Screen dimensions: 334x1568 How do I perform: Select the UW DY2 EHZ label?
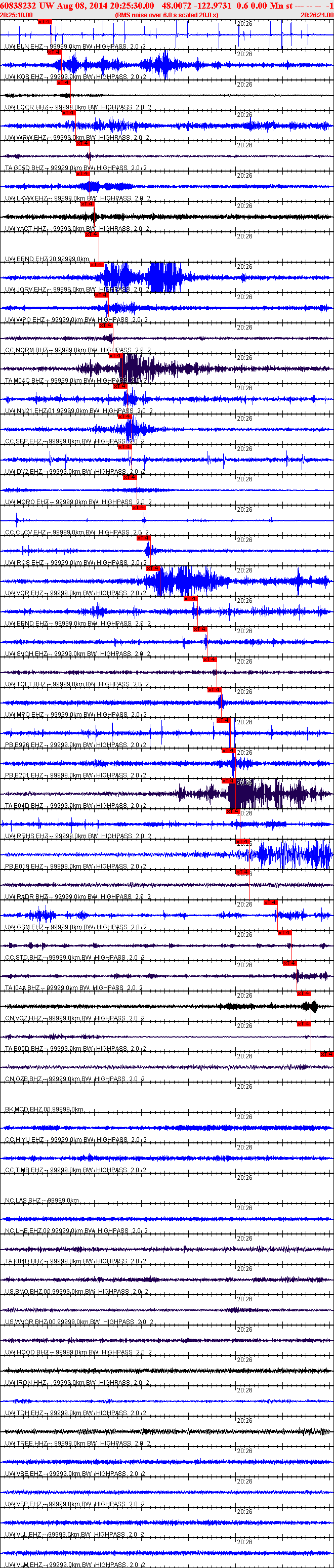click(x=75, y=472)
